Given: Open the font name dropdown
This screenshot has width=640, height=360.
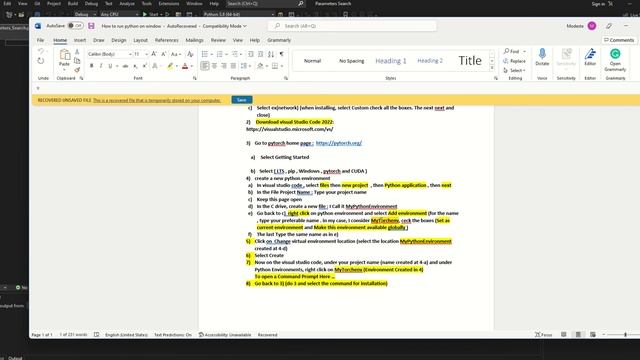Looking at the screenshot, I should pyautogui.click(x=130, y=54).
